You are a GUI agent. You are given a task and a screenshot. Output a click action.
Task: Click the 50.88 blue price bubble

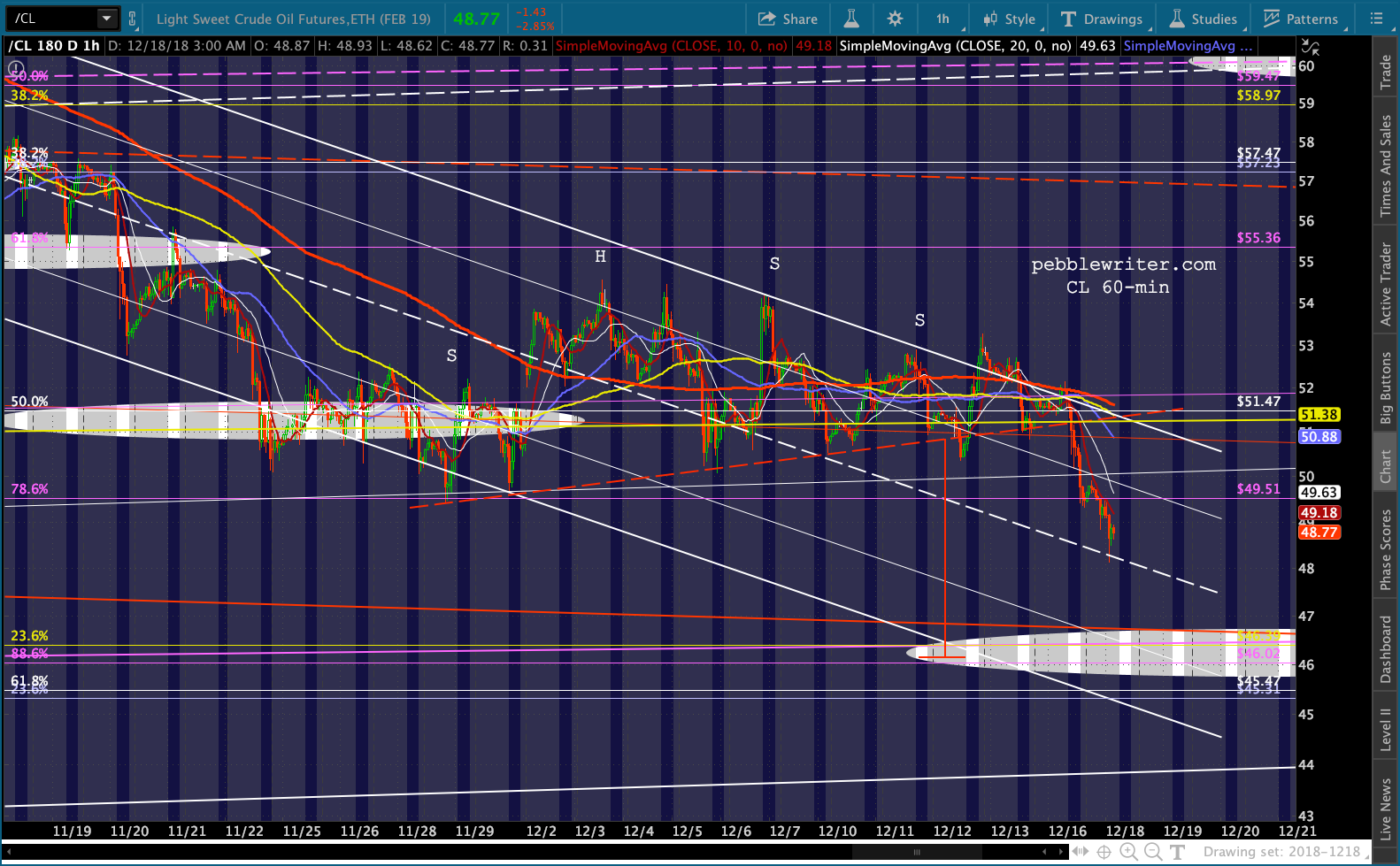coord(1319,437)
